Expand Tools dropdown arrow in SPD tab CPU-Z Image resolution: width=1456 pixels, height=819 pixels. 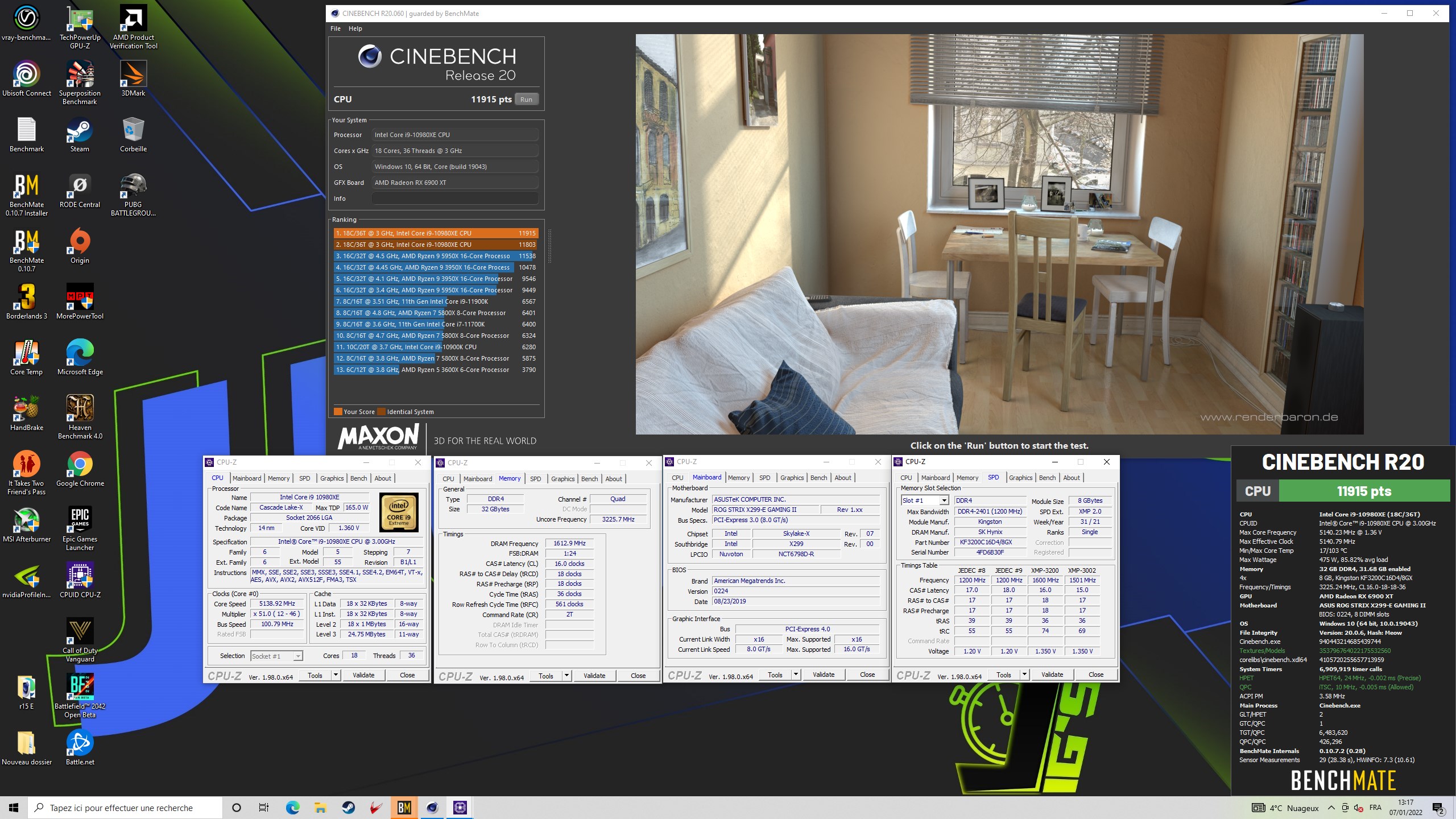(1024, 675)
